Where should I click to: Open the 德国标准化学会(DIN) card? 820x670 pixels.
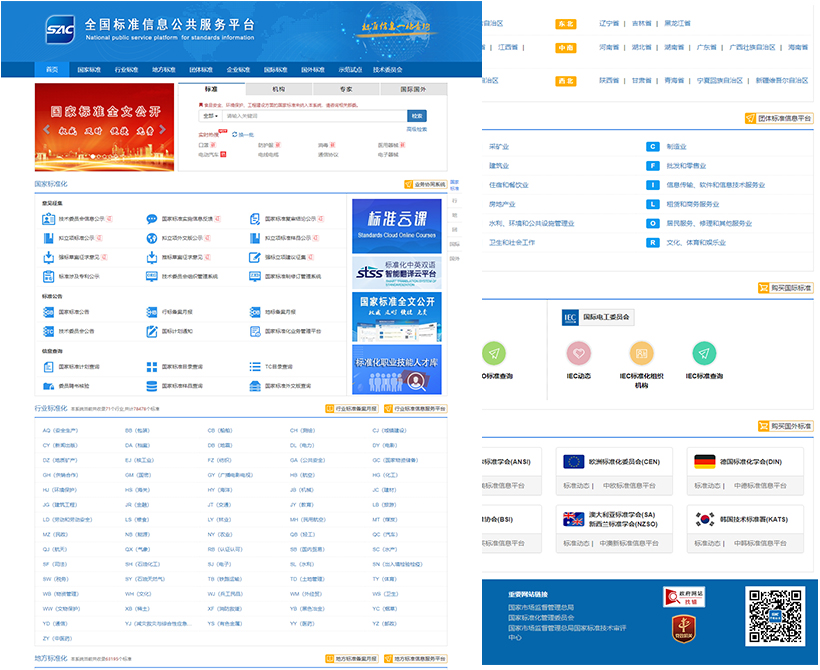[x=745, y=471]
